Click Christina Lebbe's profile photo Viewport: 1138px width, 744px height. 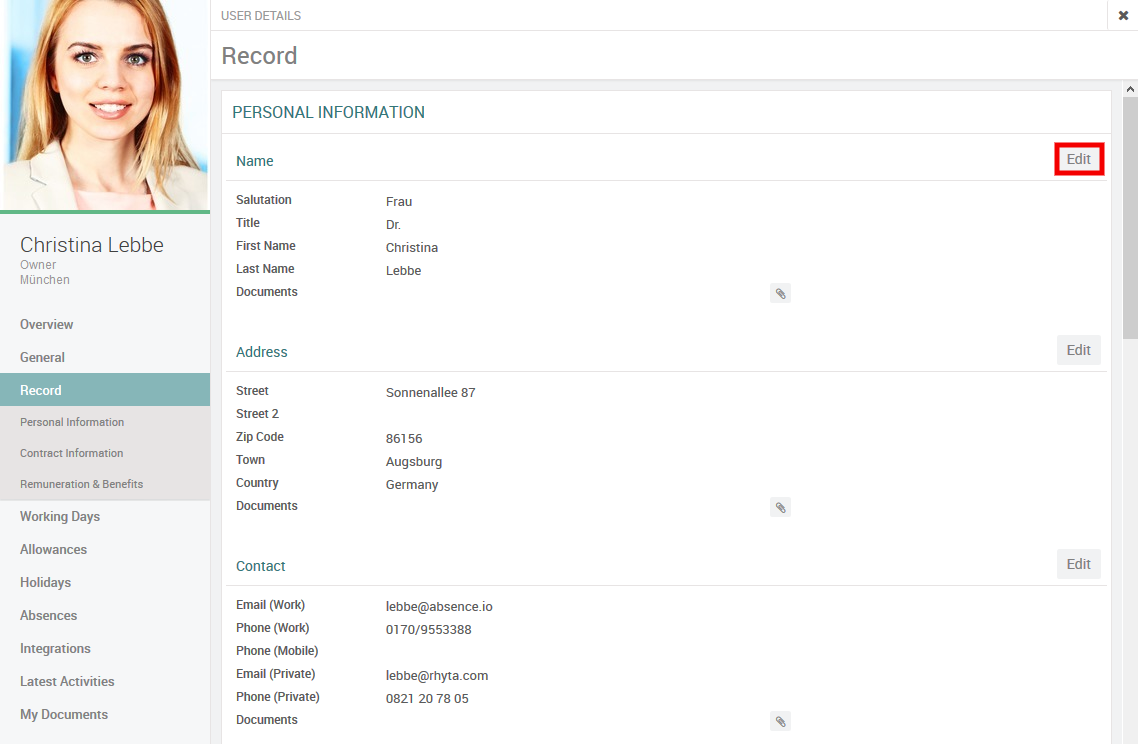105,105
